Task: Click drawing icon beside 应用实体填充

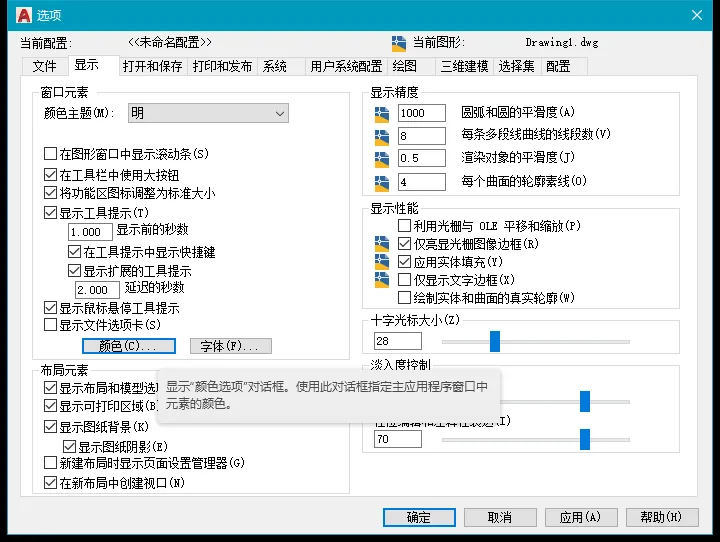Action: pyautogui.click(x=382, y=261)
